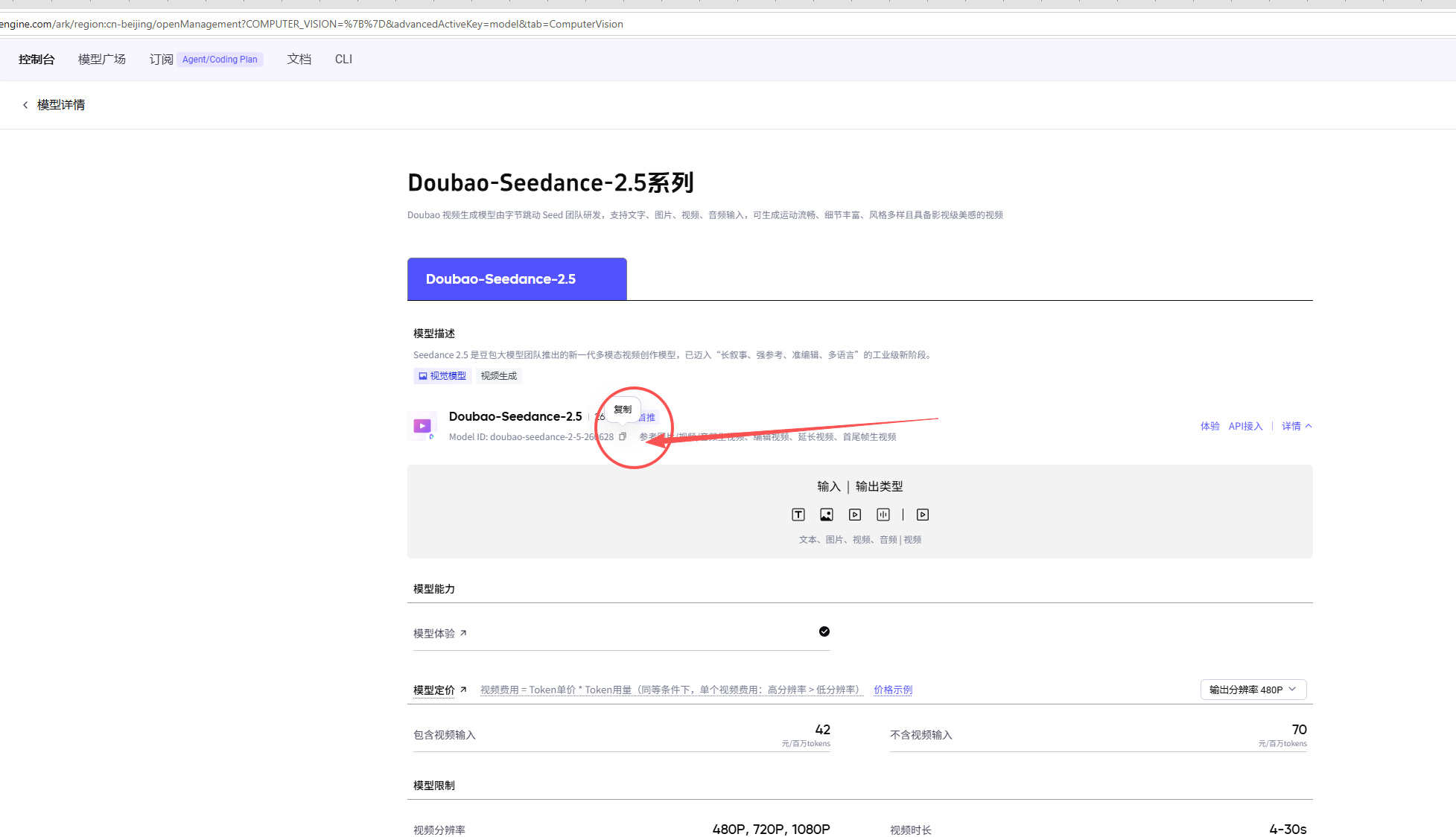This screenshot has width=1456, height=837.
Task: Open the 价格示例 link
Action: click(x=893, y=690)
